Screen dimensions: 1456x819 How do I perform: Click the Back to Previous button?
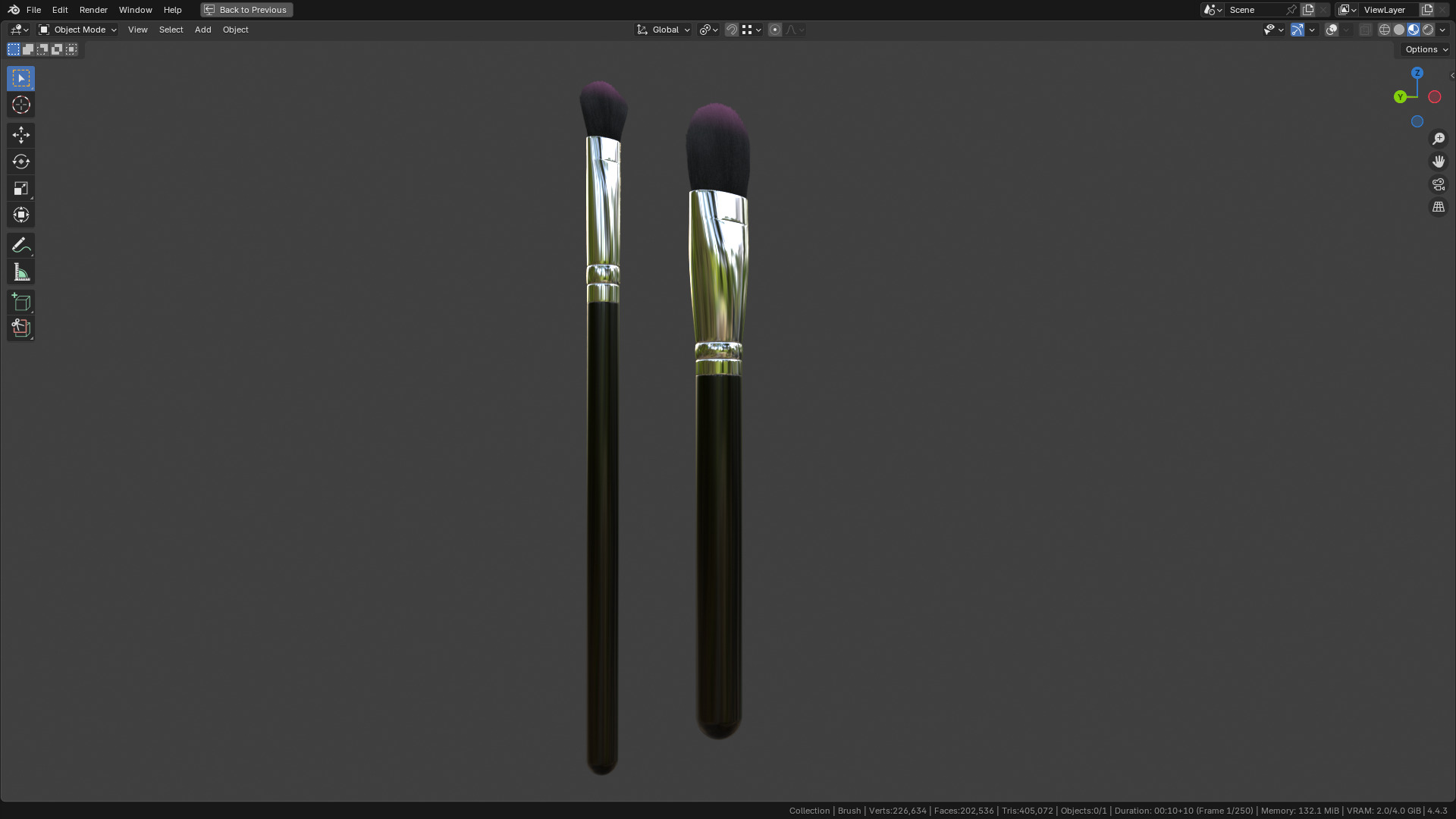246,10
